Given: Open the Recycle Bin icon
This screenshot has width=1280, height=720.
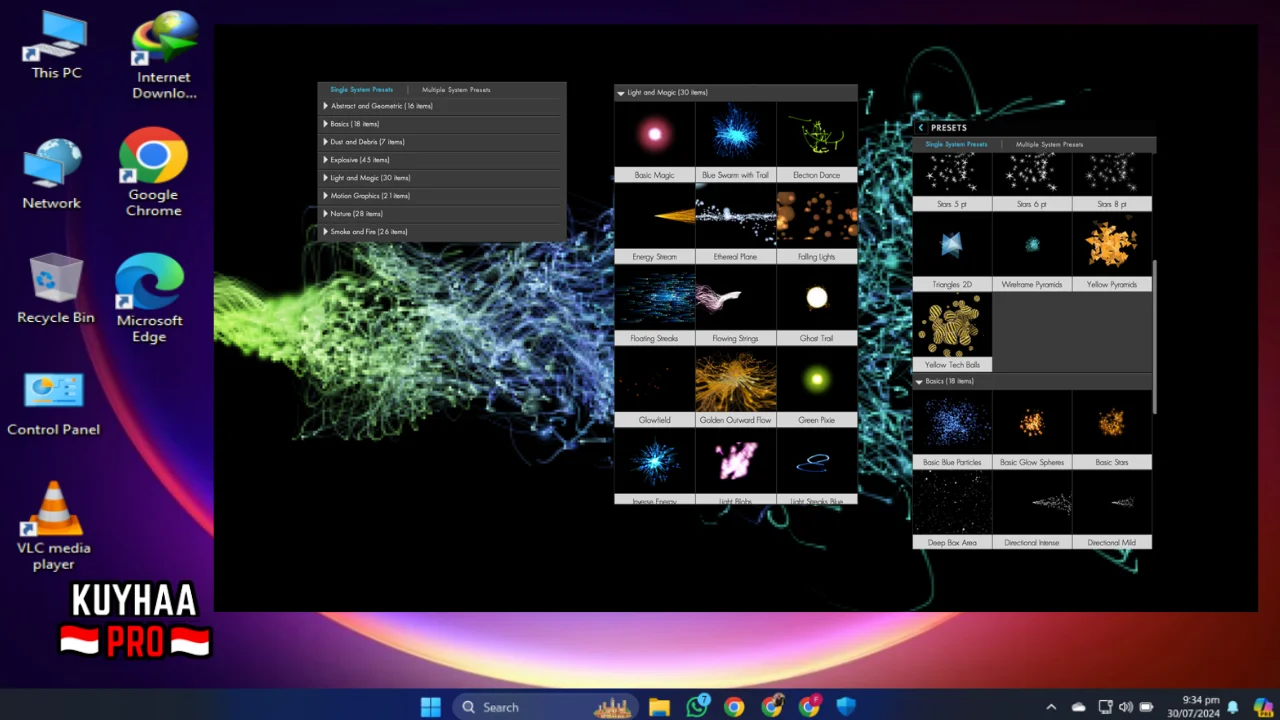Looking at the screenshot, I should click(x=56, y=288).
